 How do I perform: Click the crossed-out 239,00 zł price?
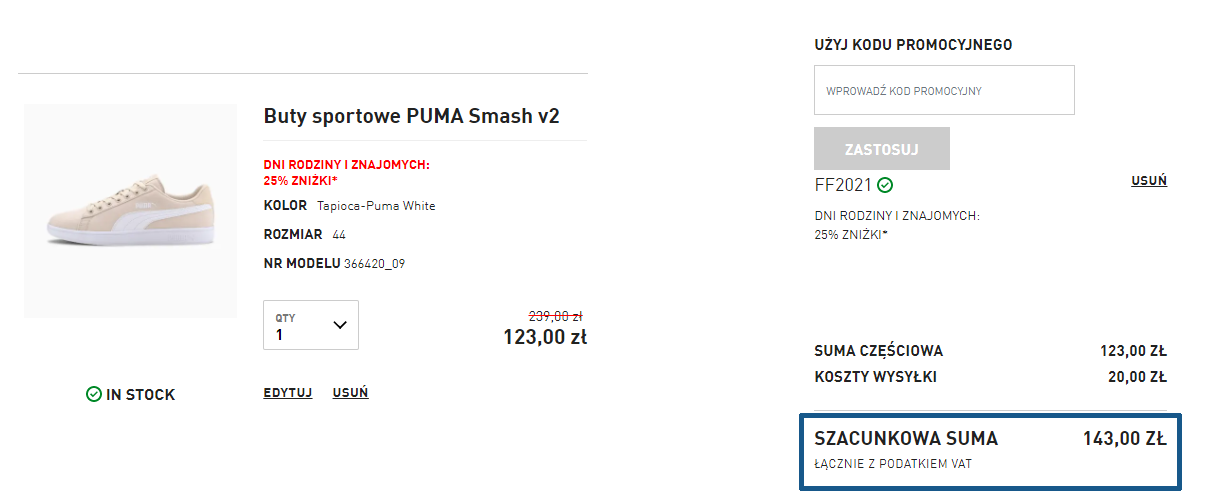[x=556, y=313]
